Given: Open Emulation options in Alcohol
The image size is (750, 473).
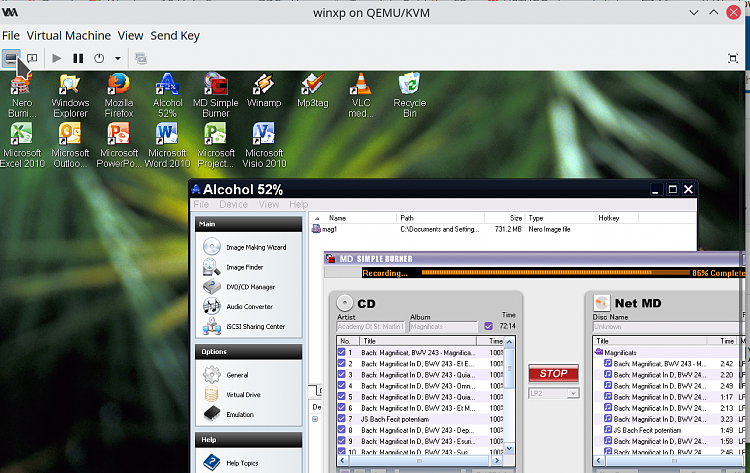Looking at the screenshot, I should [x=229, y=414].
